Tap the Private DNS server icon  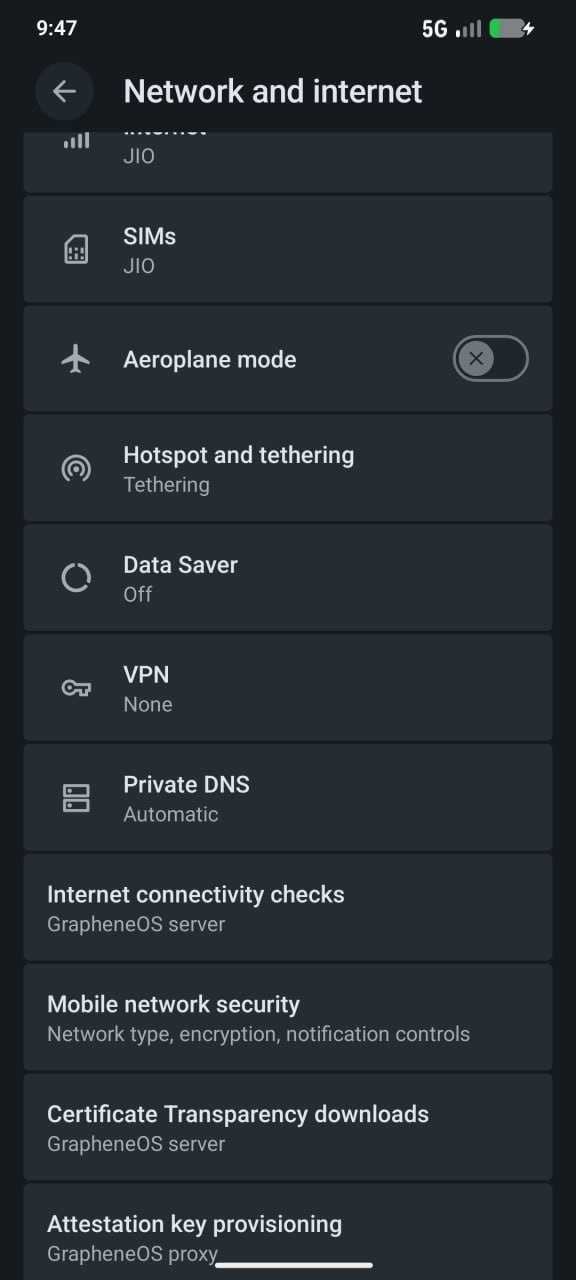tap(76, 798)
